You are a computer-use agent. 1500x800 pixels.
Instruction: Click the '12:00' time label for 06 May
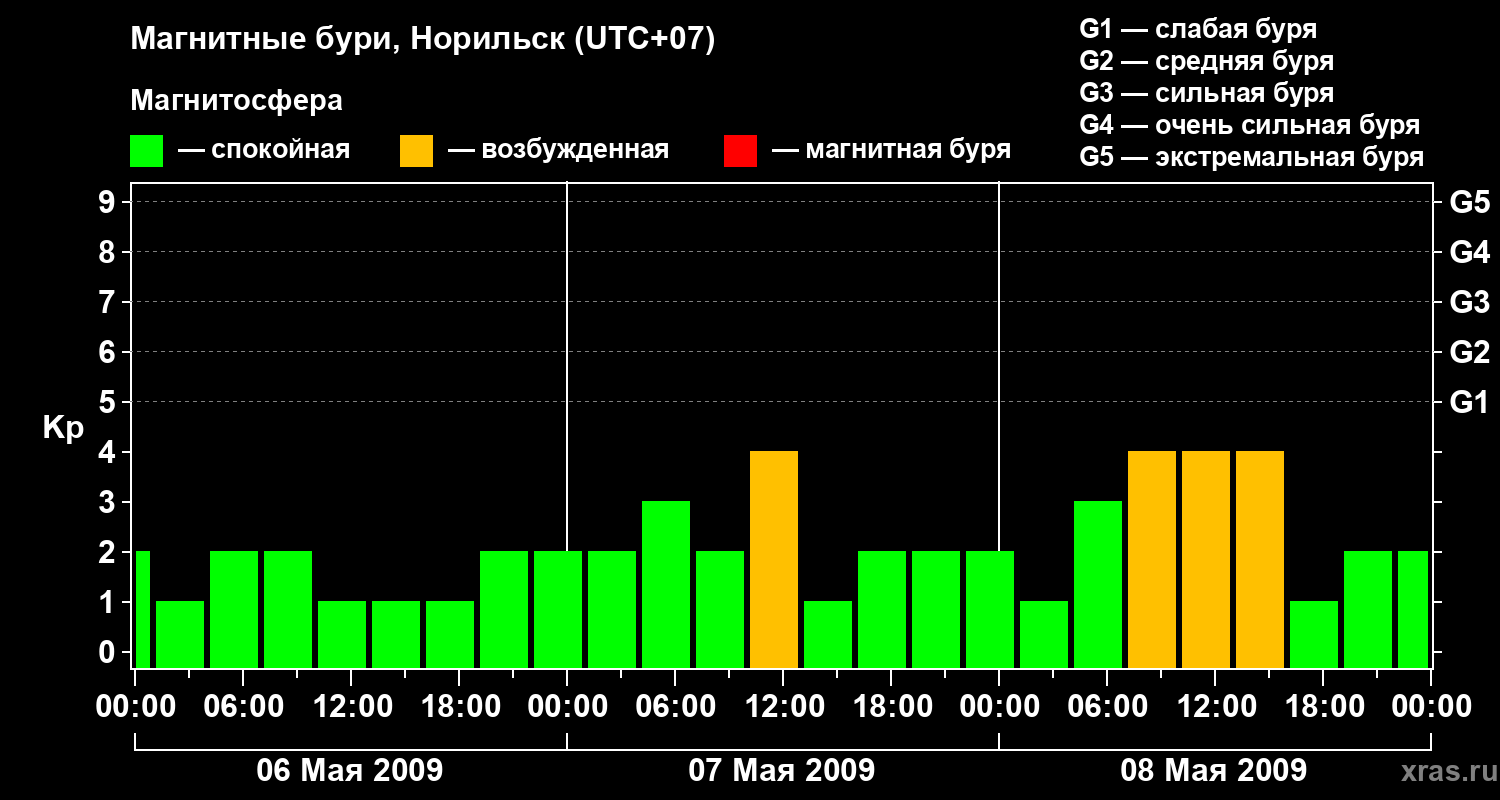(351, 707)
